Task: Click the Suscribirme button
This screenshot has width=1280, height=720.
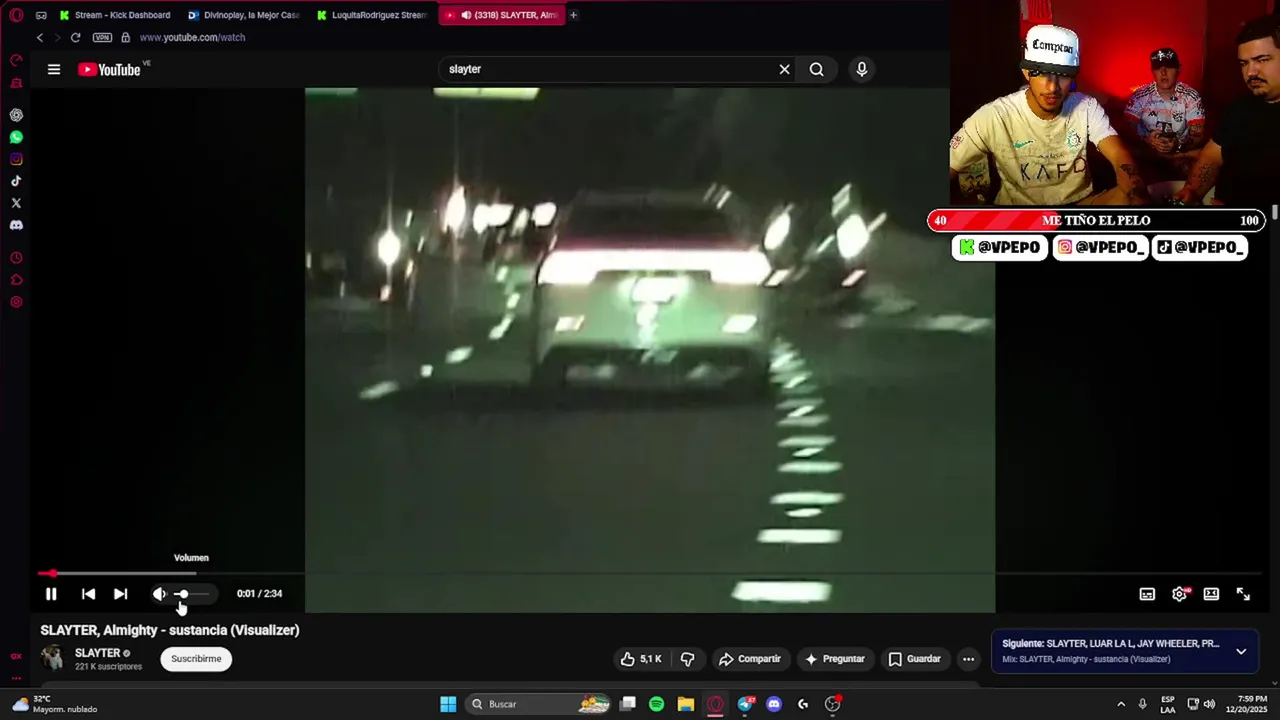Action: click(196, 659)
